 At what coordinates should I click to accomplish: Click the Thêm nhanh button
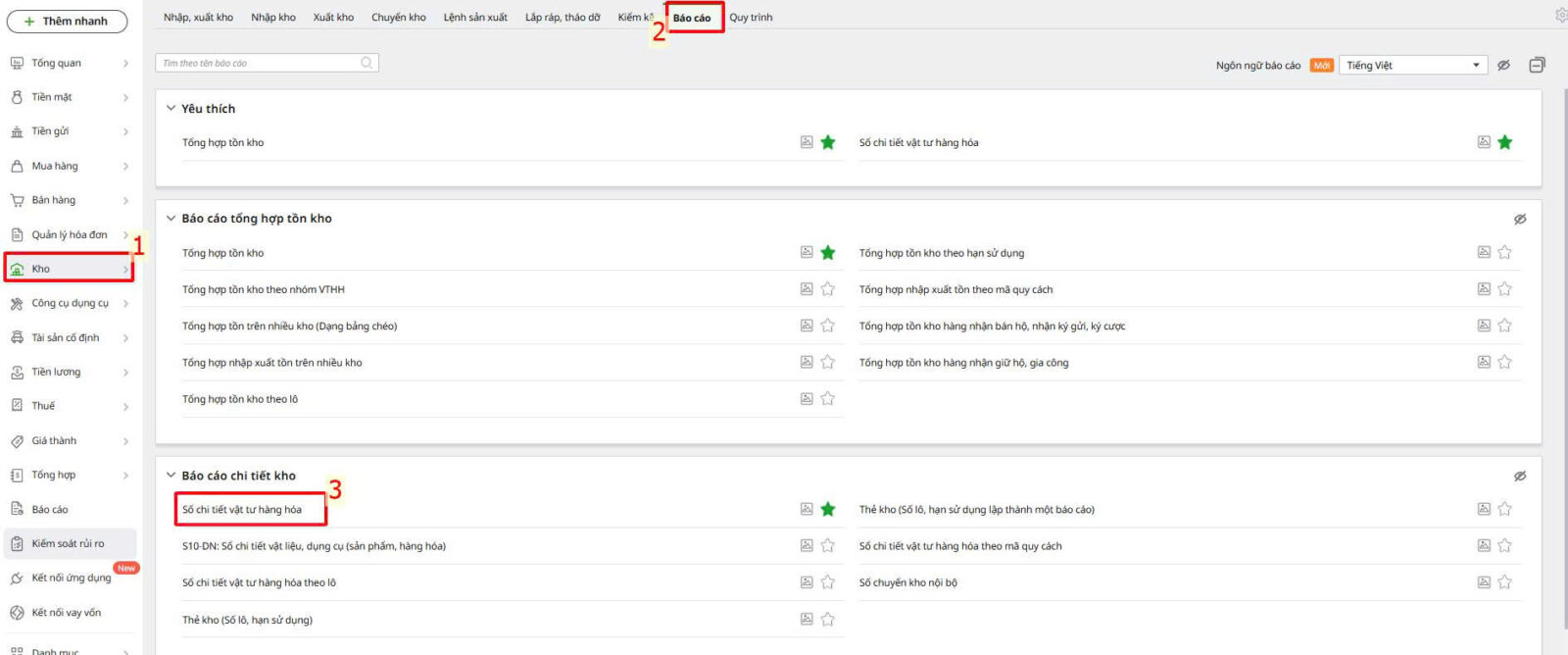pos(67,21)
